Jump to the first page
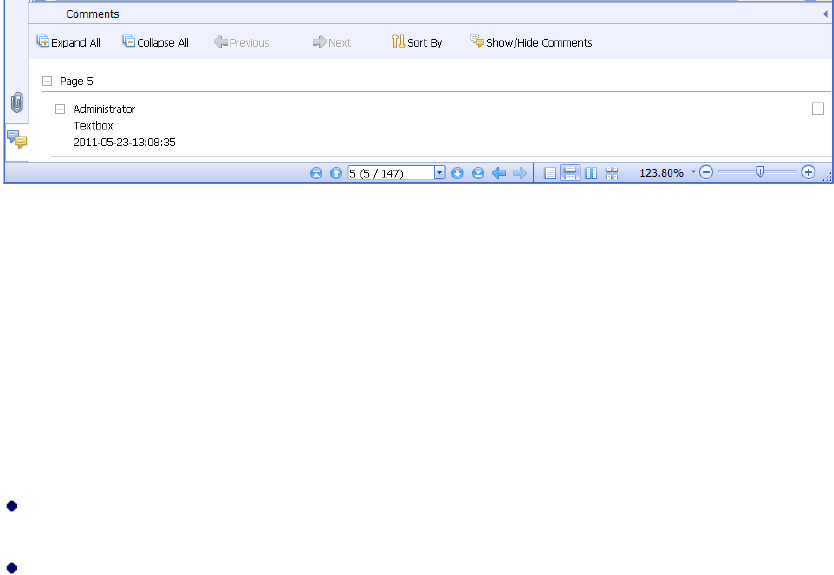Viewport: 834px width, 575px height. [316, 173]
